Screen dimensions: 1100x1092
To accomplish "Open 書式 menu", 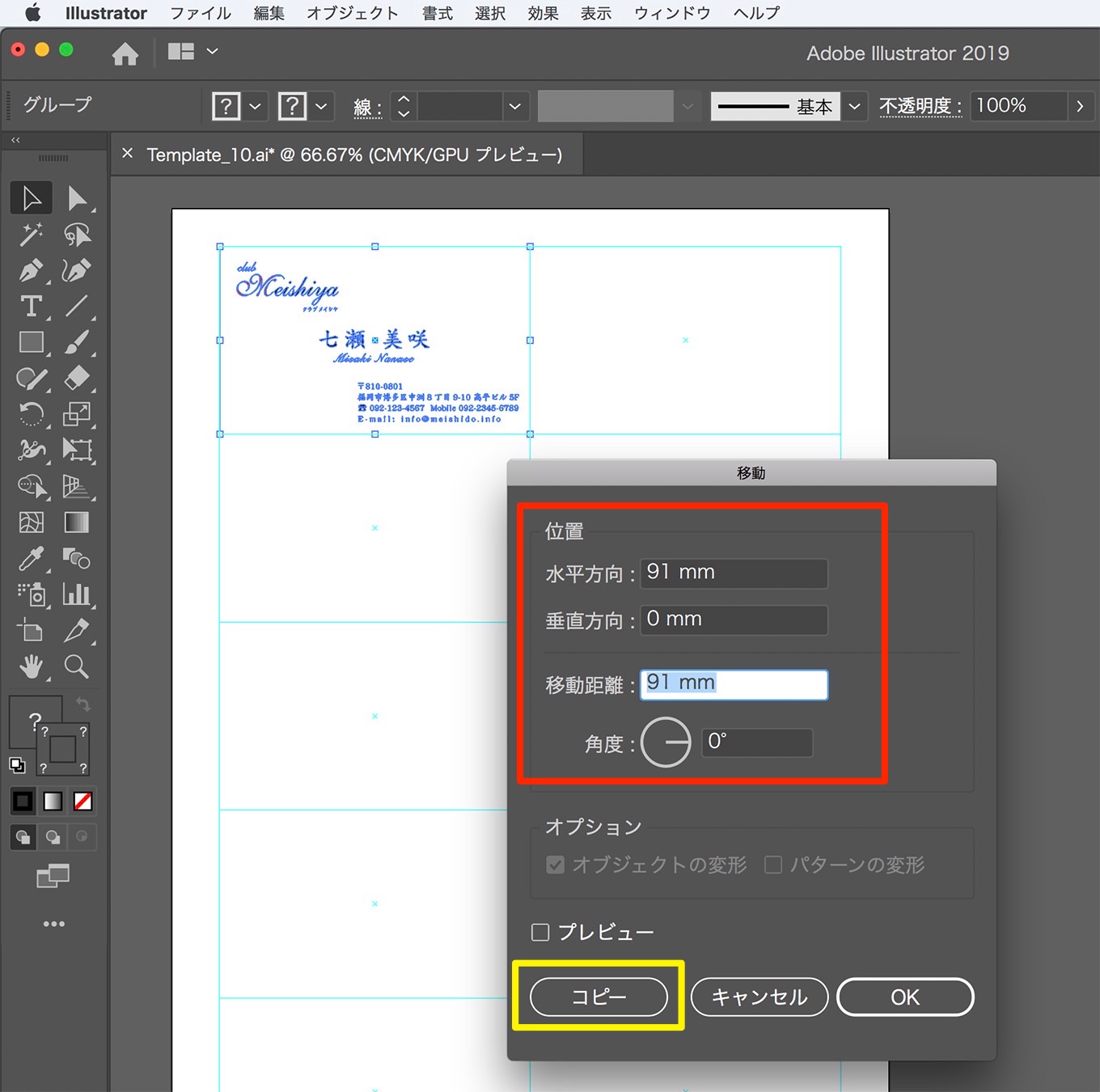I will click(438, 13).
